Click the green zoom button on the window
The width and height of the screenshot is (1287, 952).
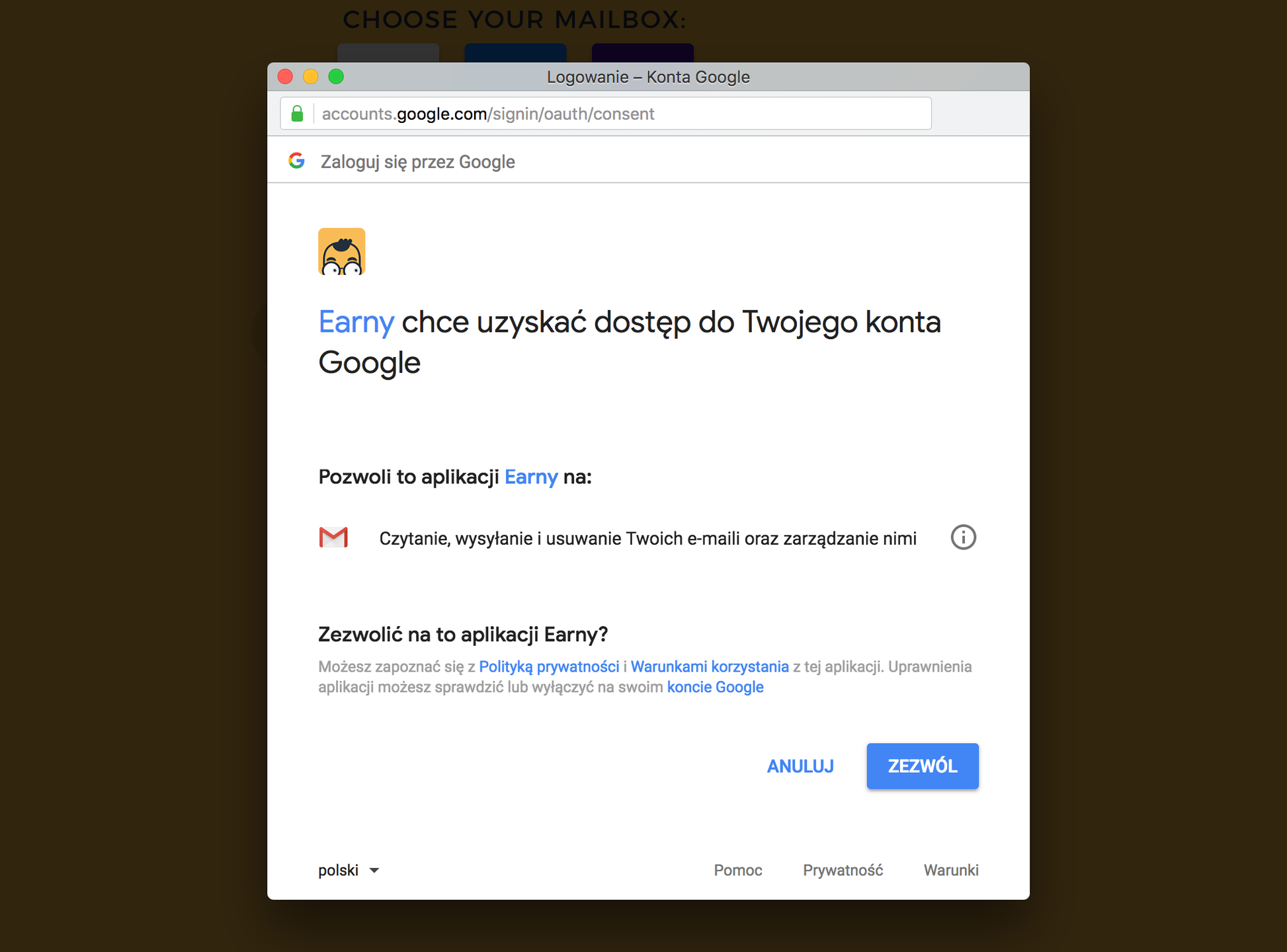coord(337,77)
